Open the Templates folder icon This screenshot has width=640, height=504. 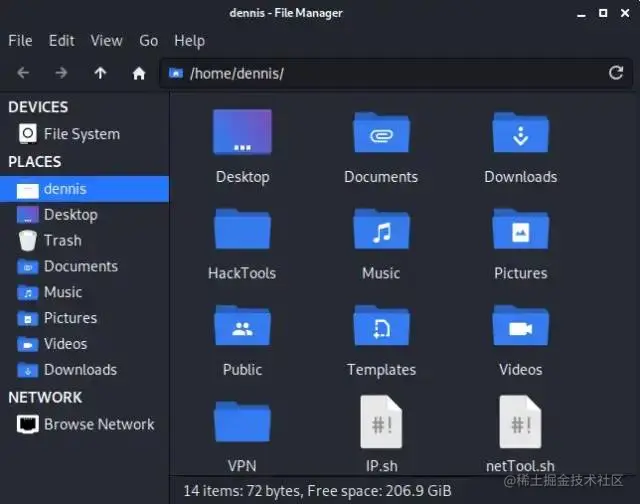tap(381, 325)
